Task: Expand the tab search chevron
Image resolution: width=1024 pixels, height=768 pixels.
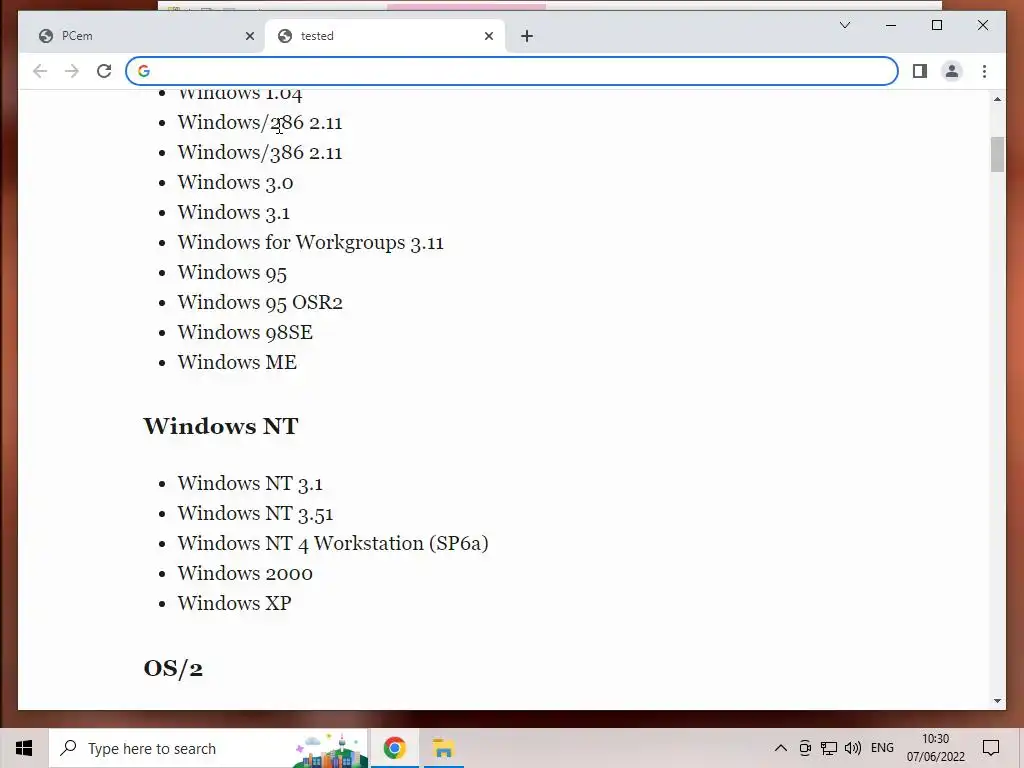Action: click(x=844, y=25)
